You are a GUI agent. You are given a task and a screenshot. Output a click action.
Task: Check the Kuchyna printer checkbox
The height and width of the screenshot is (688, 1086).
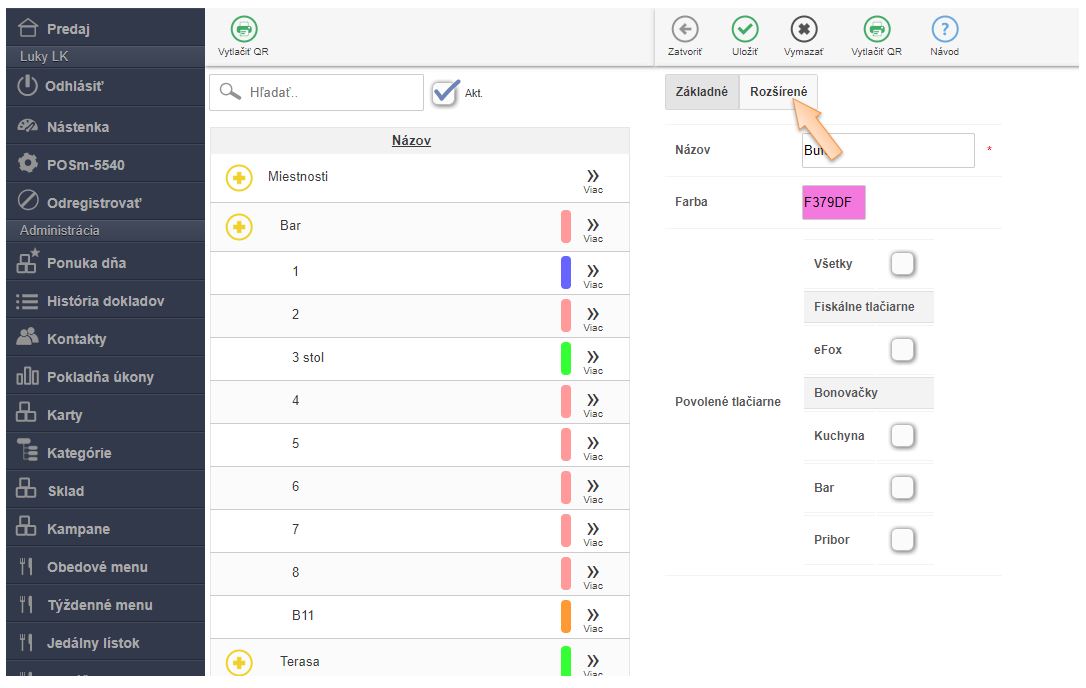coord(902,436)
